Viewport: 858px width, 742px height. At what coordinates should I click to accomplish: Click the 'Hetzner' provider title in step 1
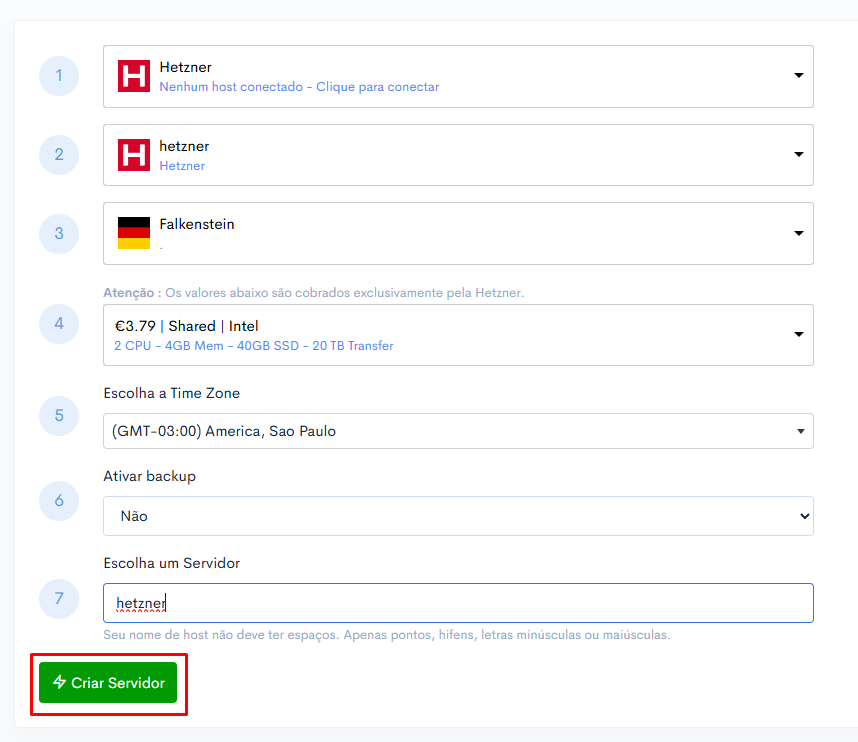click(185, 67)
